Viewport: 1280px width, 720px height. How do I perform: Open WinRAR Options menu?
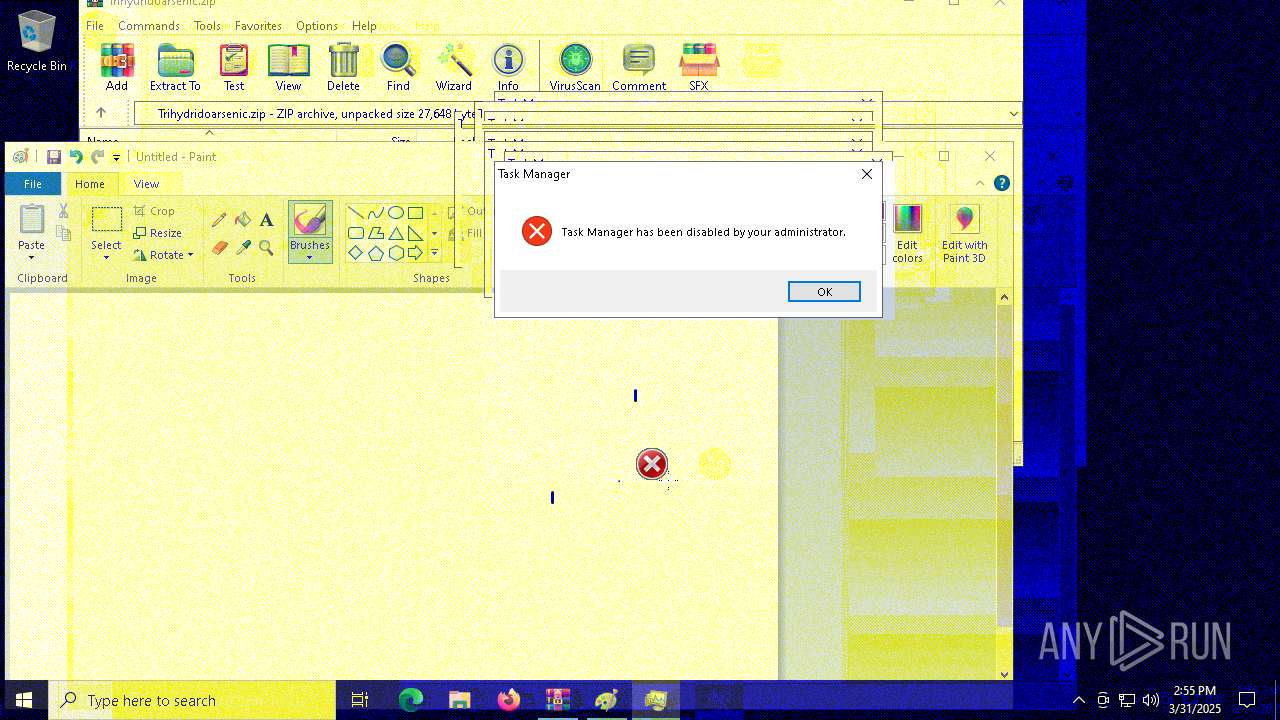[317, 25]
